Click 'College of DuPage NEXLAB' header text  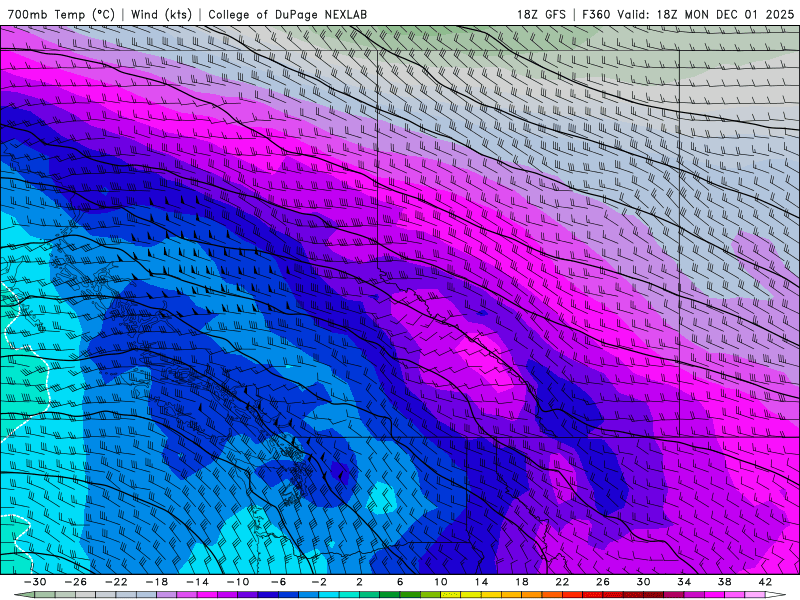pyautogui.click(x=287, y=14)
